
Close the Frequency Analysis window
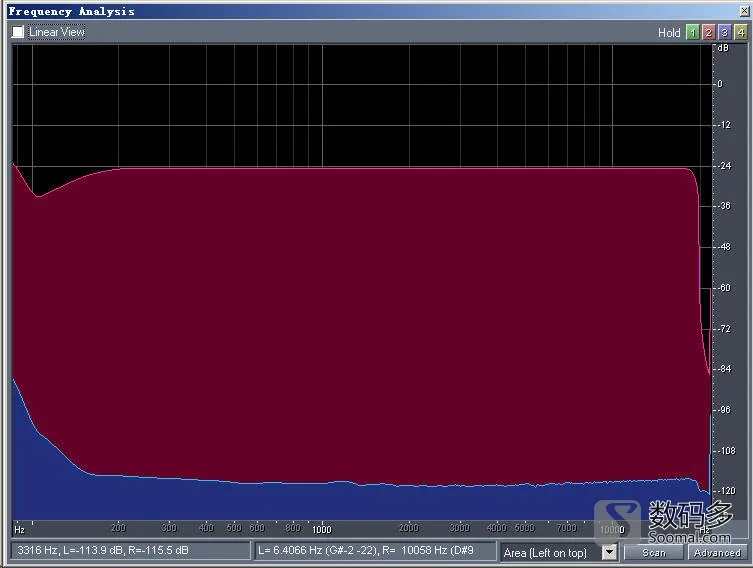point(744,11)
